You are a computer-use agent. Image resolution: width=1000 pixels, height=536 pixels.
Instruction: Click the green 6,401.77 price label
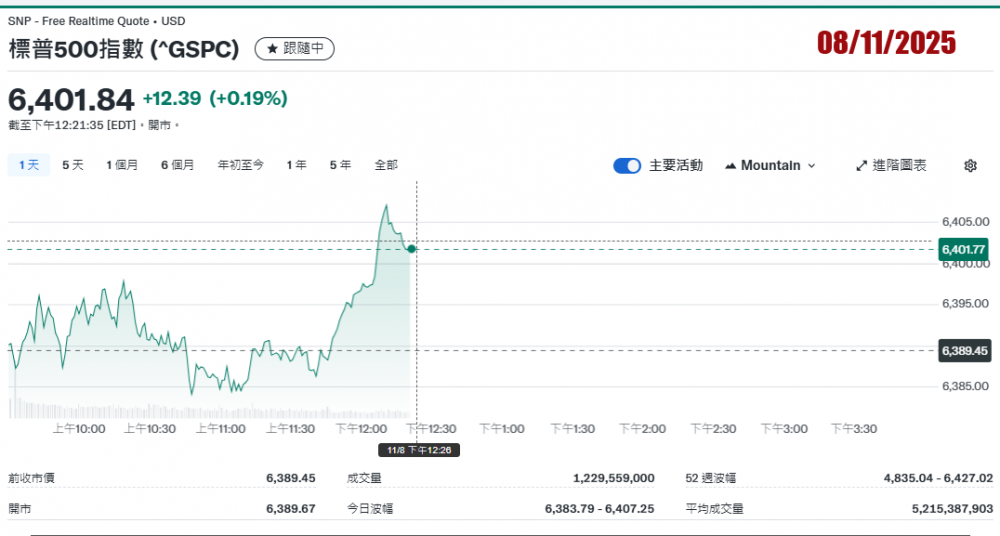click(963, 249)
